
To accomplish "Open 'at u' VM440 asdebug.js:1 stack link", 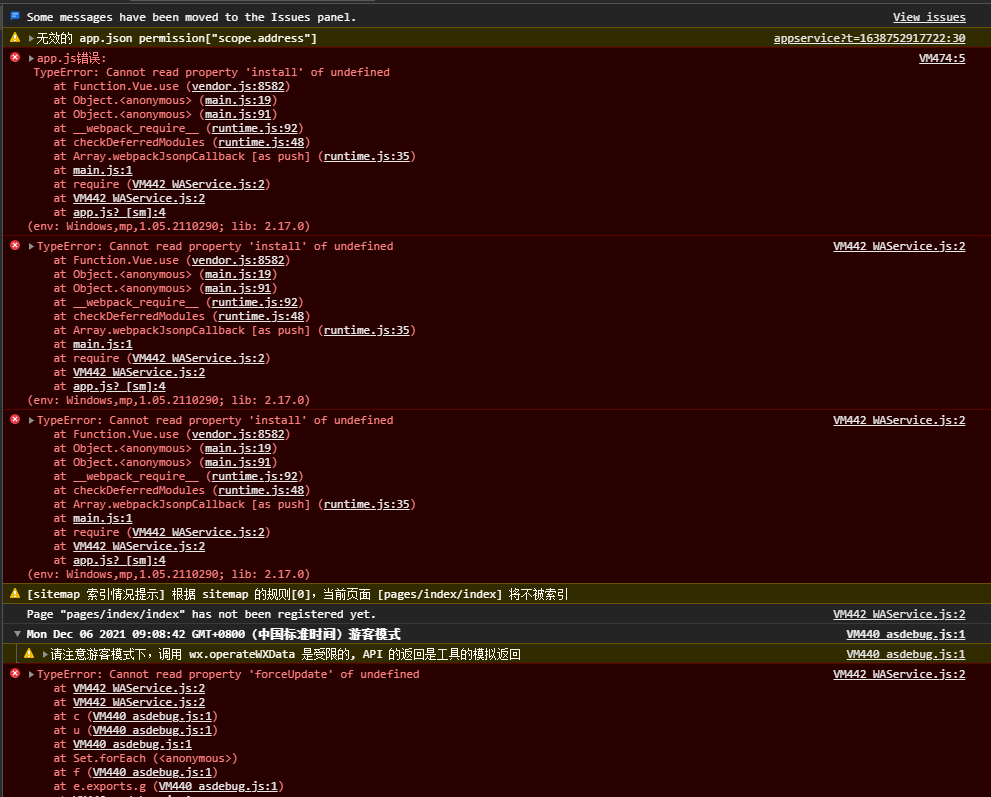I will (152, 730).
